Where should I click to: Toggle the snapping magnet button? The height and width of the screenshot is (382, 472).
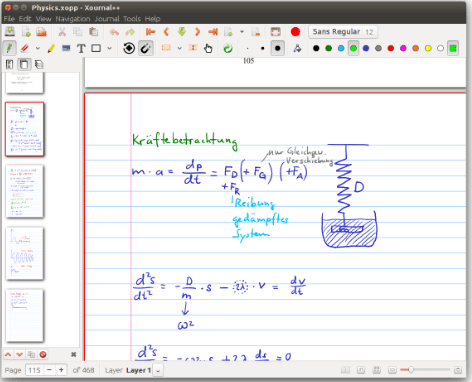[x=146, y=49]
